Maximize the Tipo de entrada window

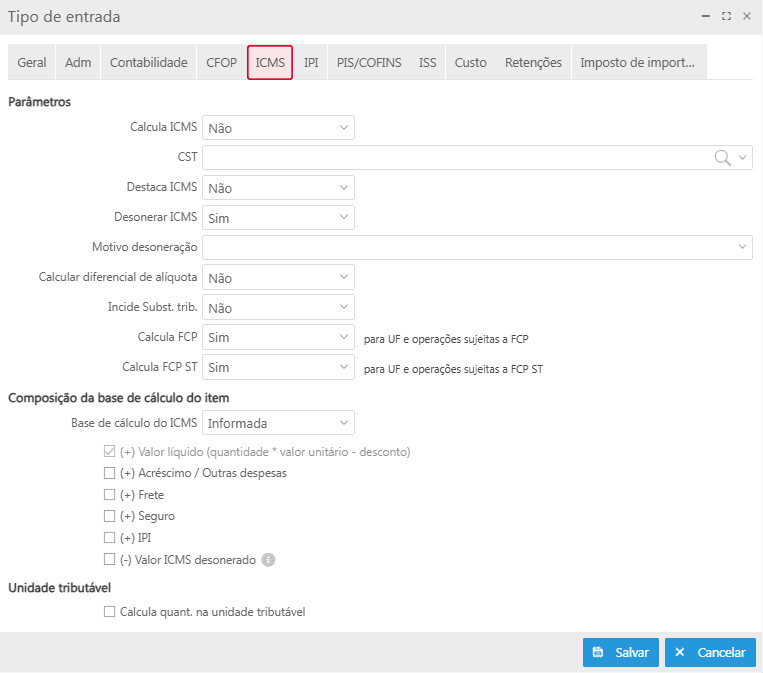pos(726,17)
